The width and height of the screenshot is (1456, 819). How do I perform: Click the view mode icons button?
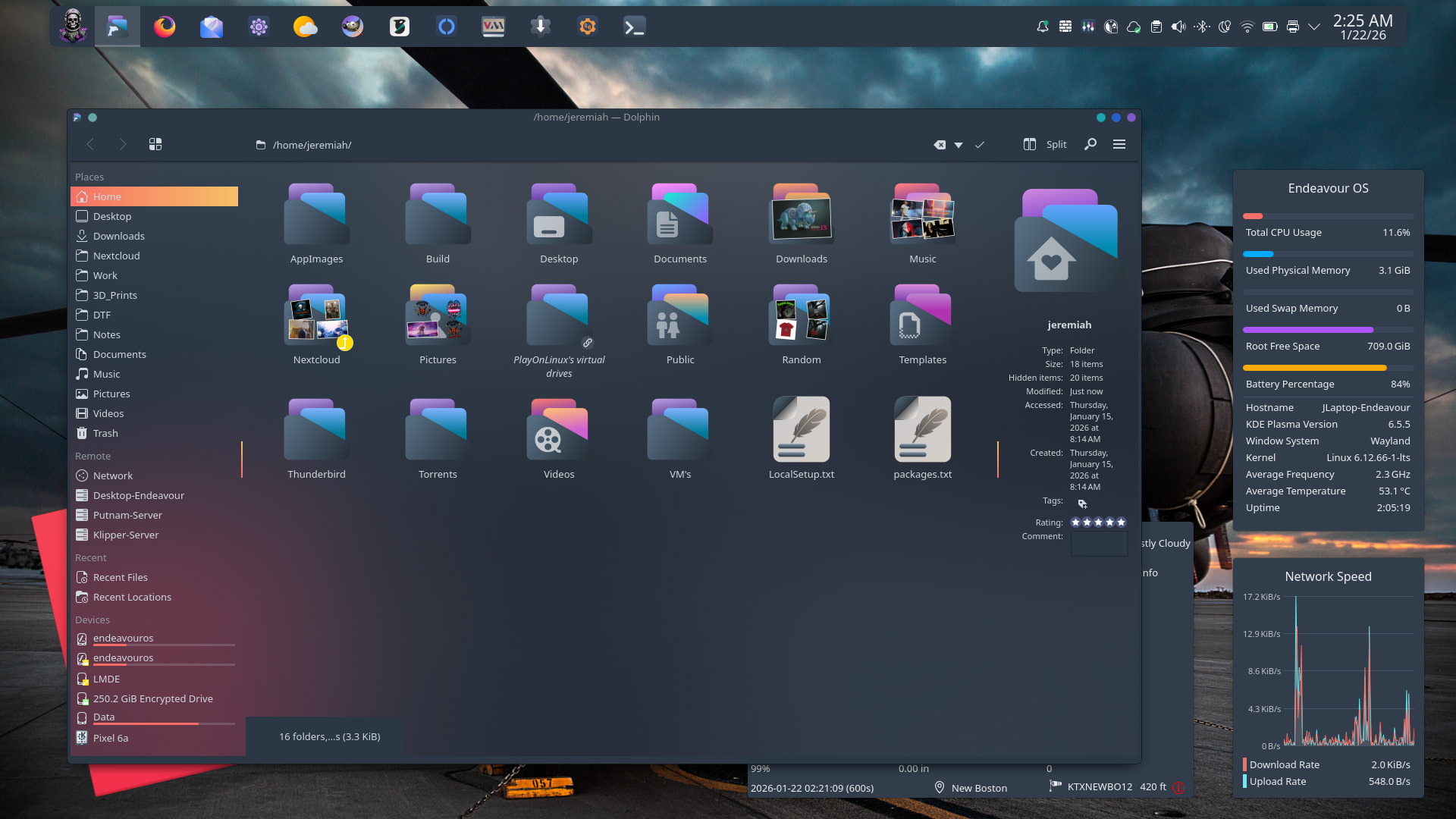pos(155,144)
